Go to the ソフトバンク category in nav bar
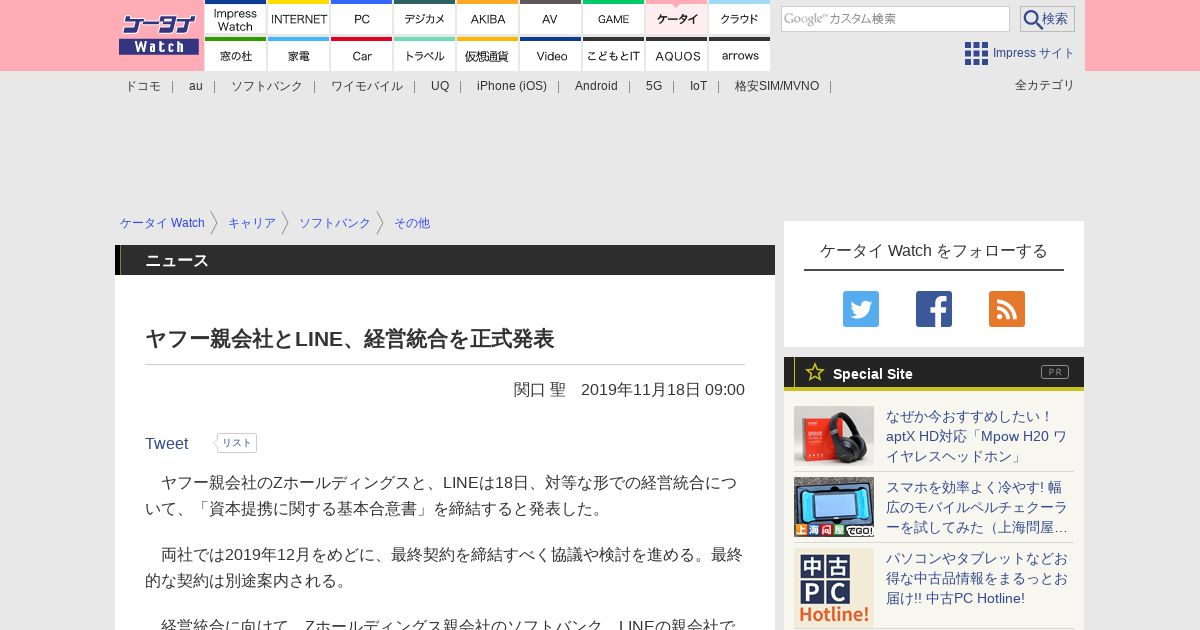The height and width of the screenshot is (630, 1200). click(x=267, y=86)
